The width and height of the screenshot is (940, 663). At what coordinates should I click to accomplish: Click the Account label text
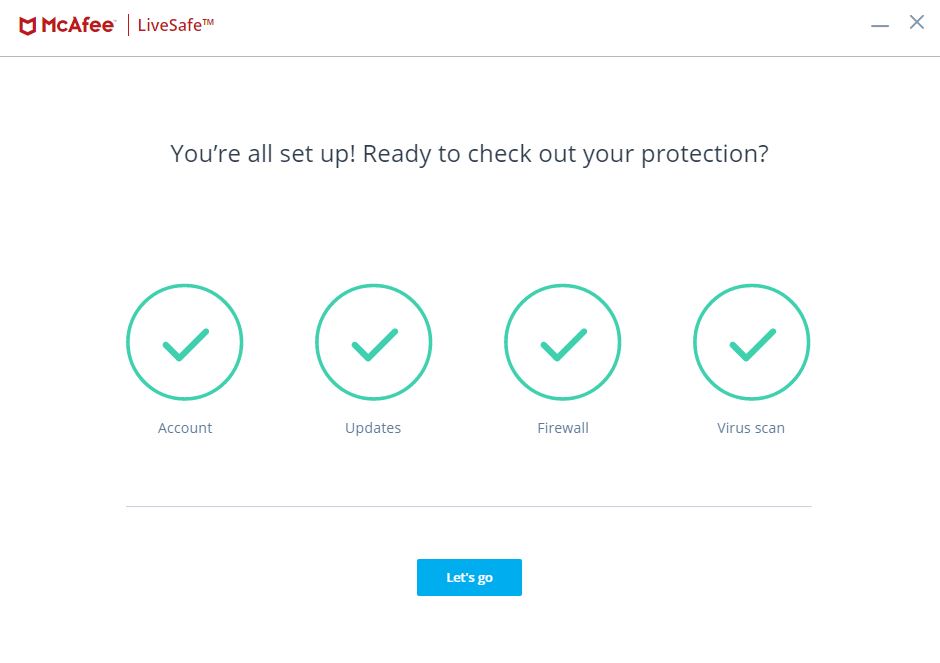pyautogui.click(x=185, y=428)
